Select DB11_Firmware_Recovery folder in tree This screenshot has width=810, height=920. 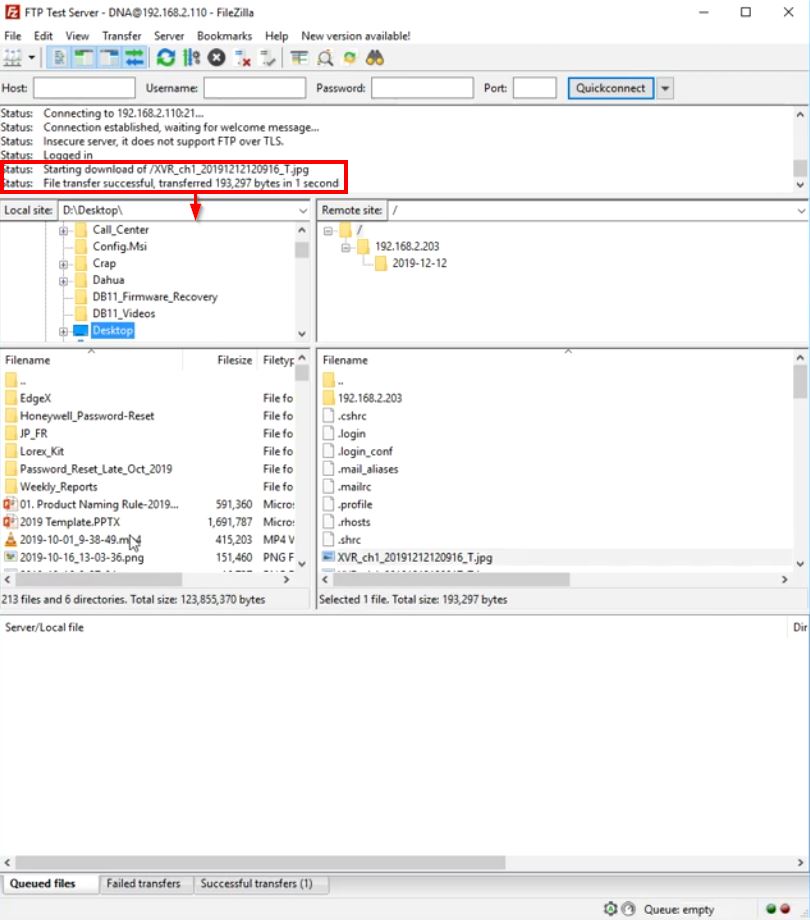[x=155, y=297]
